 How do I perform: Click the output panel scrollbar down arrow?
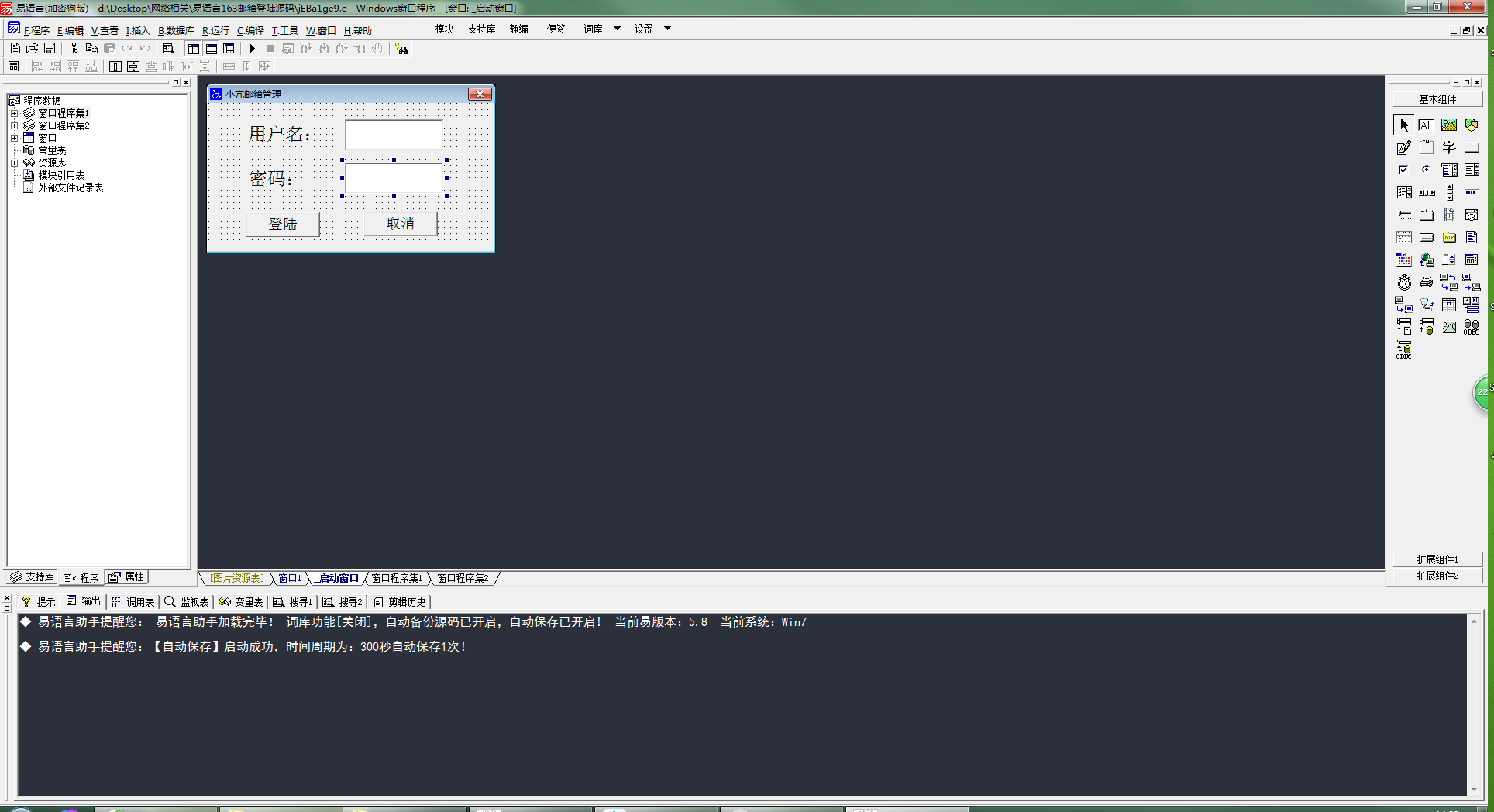pos(1474,790)
